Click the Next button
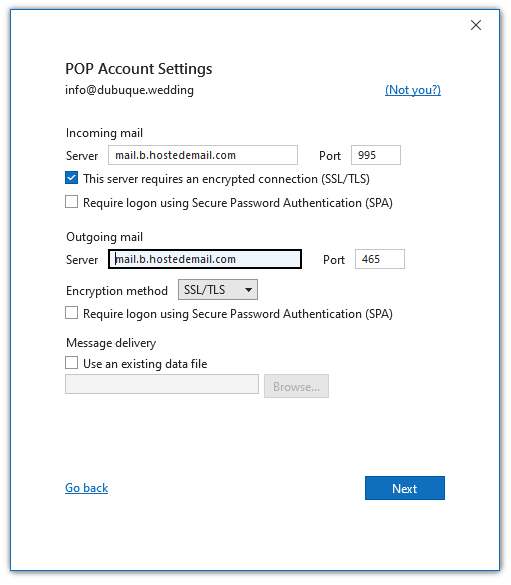The height and width of the screenshot is (585, 511). pyautogui.click(x=405, y=488)
